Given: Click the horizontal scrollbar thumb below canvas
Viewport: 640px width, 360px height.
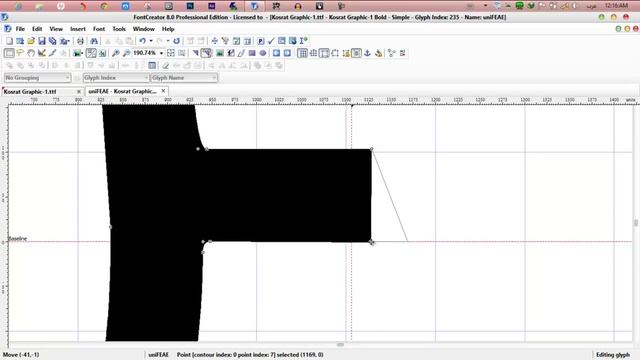Looking at the screenshot, I should point(340,345).
